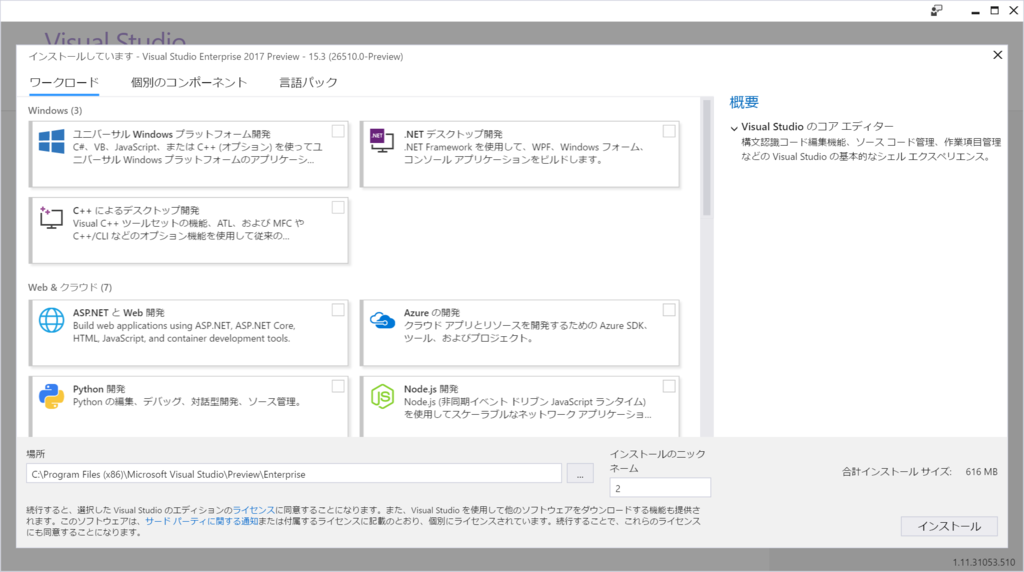Screen dimensions: 1024x572
Task: Click the インストール button
Action: click(949, 526)
